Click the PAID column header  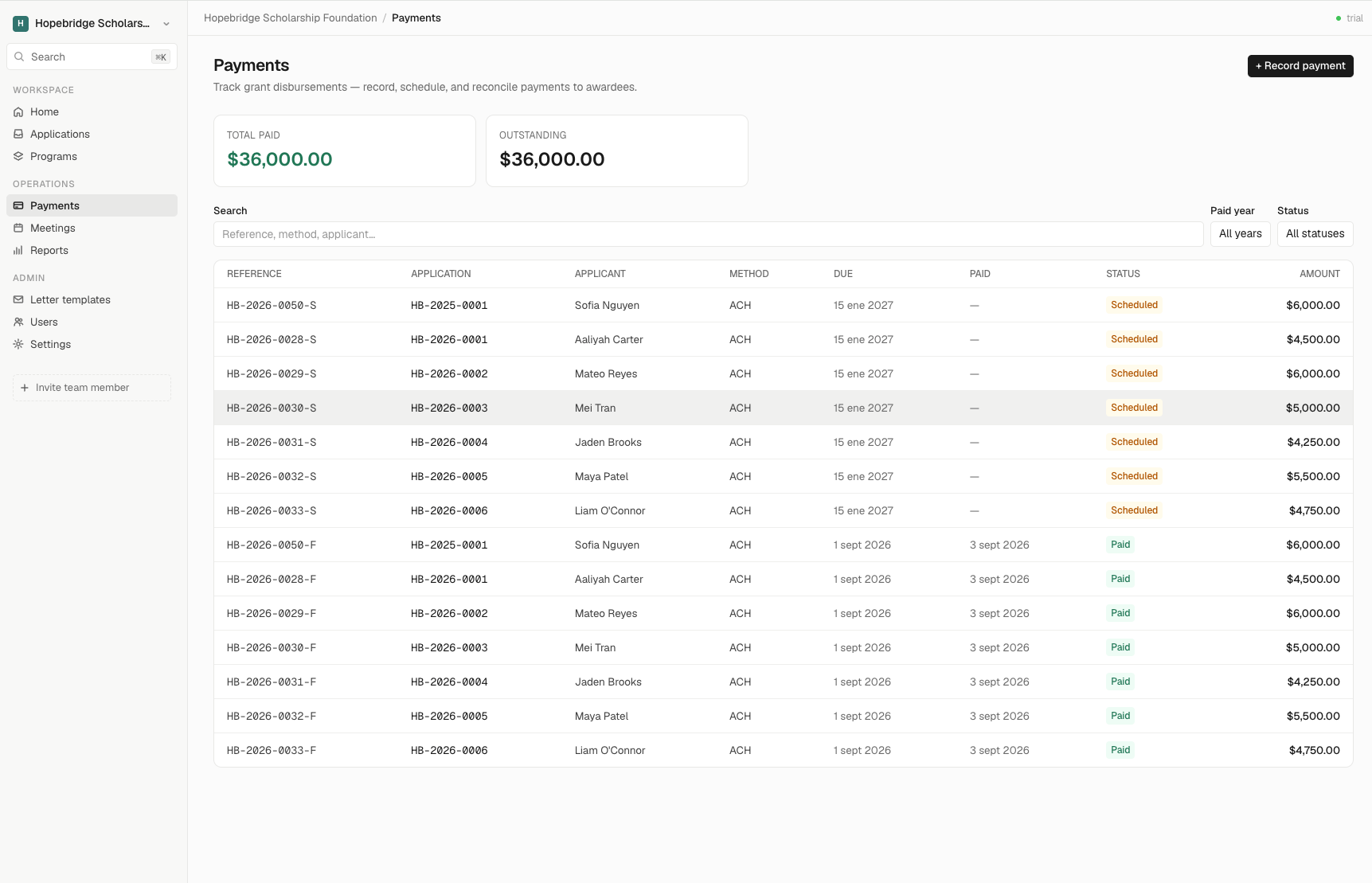980,274
